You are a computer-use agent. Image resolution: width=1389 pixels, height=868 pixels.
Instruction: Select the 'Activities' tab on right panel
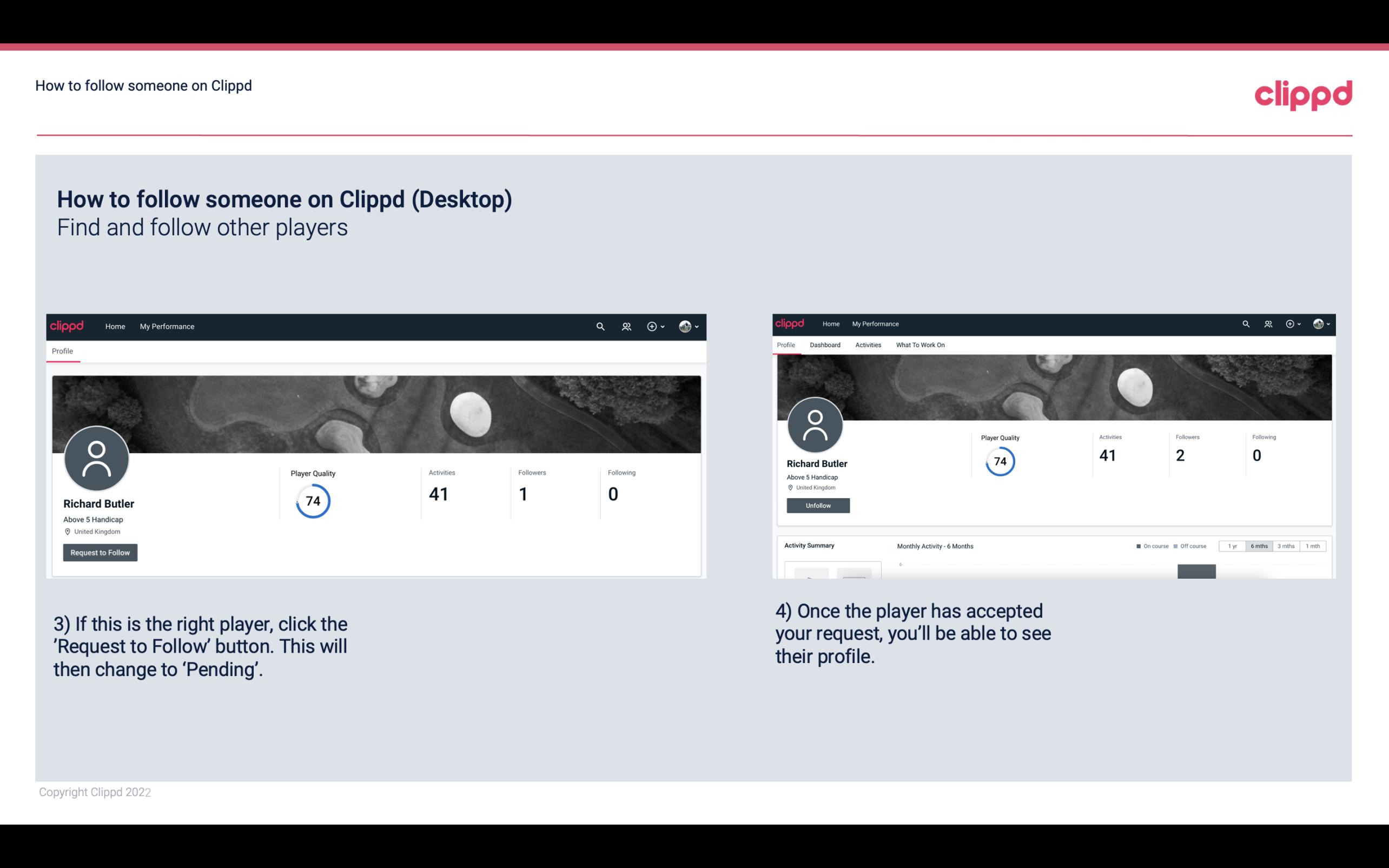(867, 345)
